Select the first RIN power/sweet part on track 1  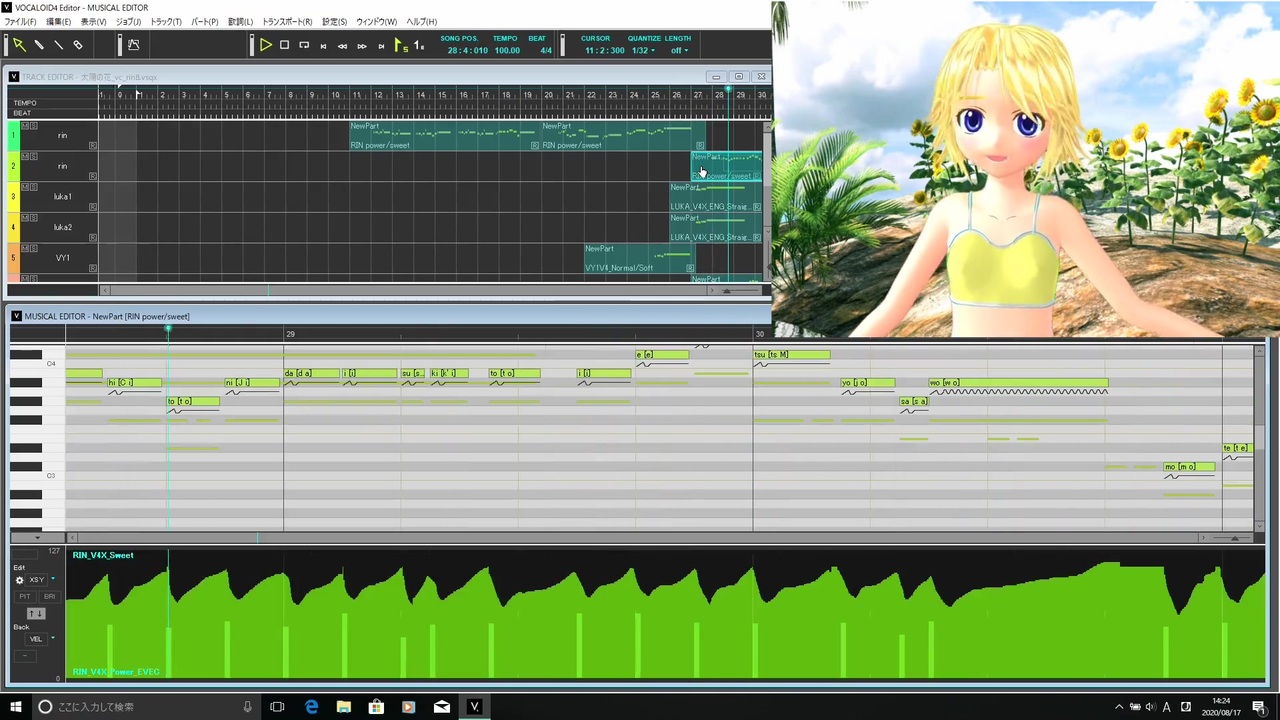[445, 136]
